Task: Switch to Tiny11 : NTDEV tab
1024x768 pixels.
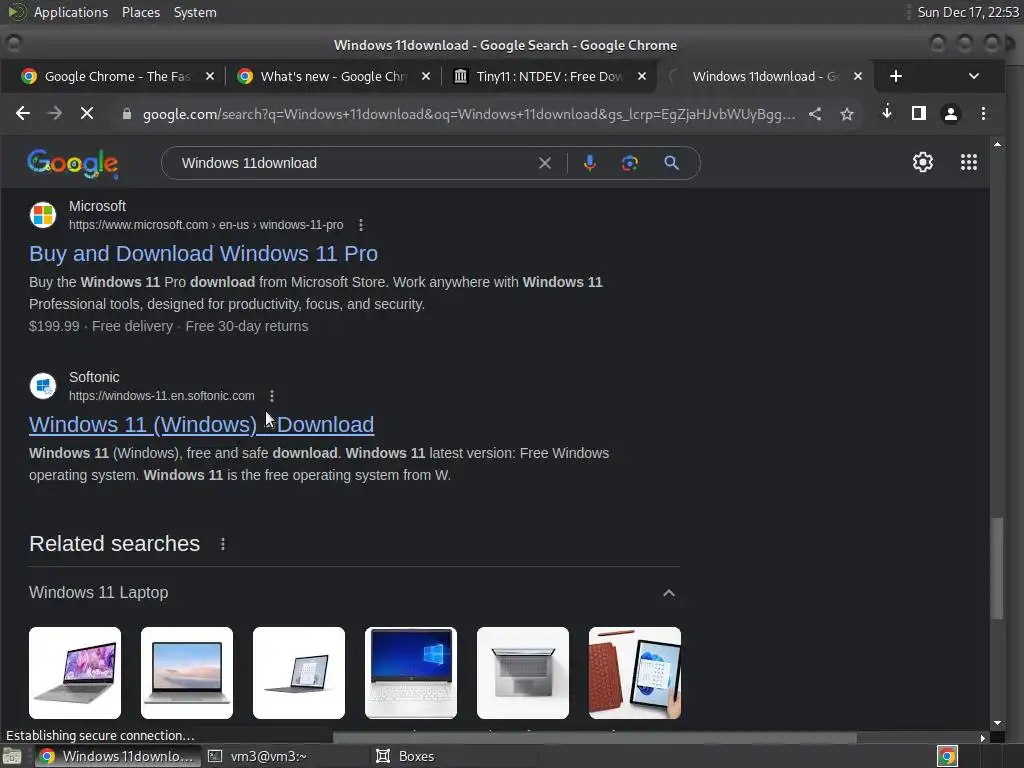Action: pyautogui.click(x=550, y=76)
